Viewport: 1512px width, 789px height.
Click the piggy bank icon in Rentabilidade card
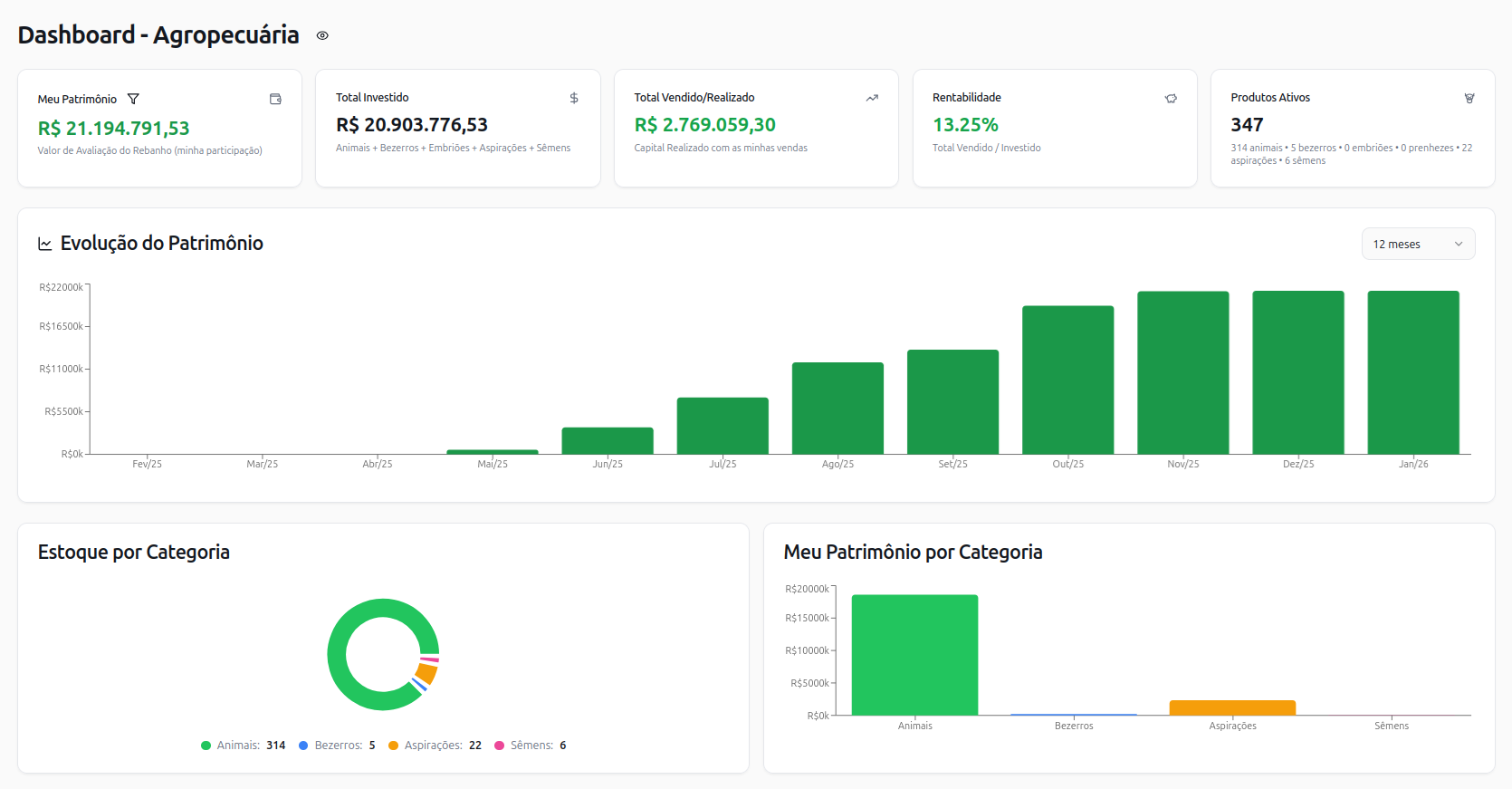pos(1171,98)
